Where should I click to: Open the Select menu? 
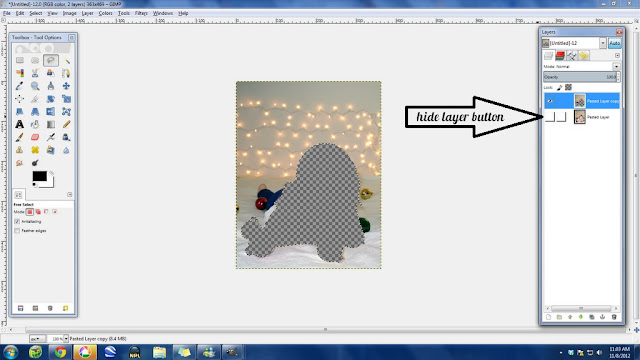tap(36, 13)
